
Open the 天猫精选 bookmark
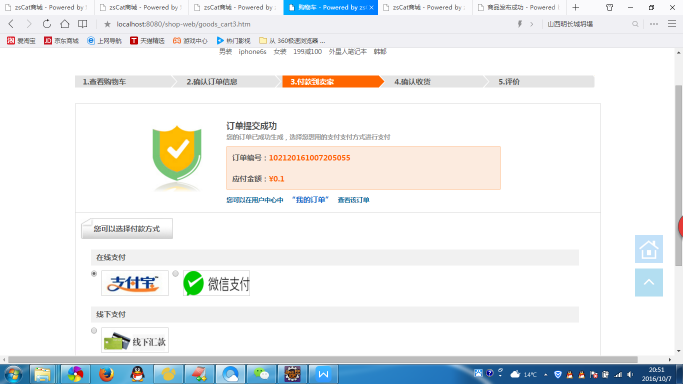pyautogui.click(x=147, y=40)
